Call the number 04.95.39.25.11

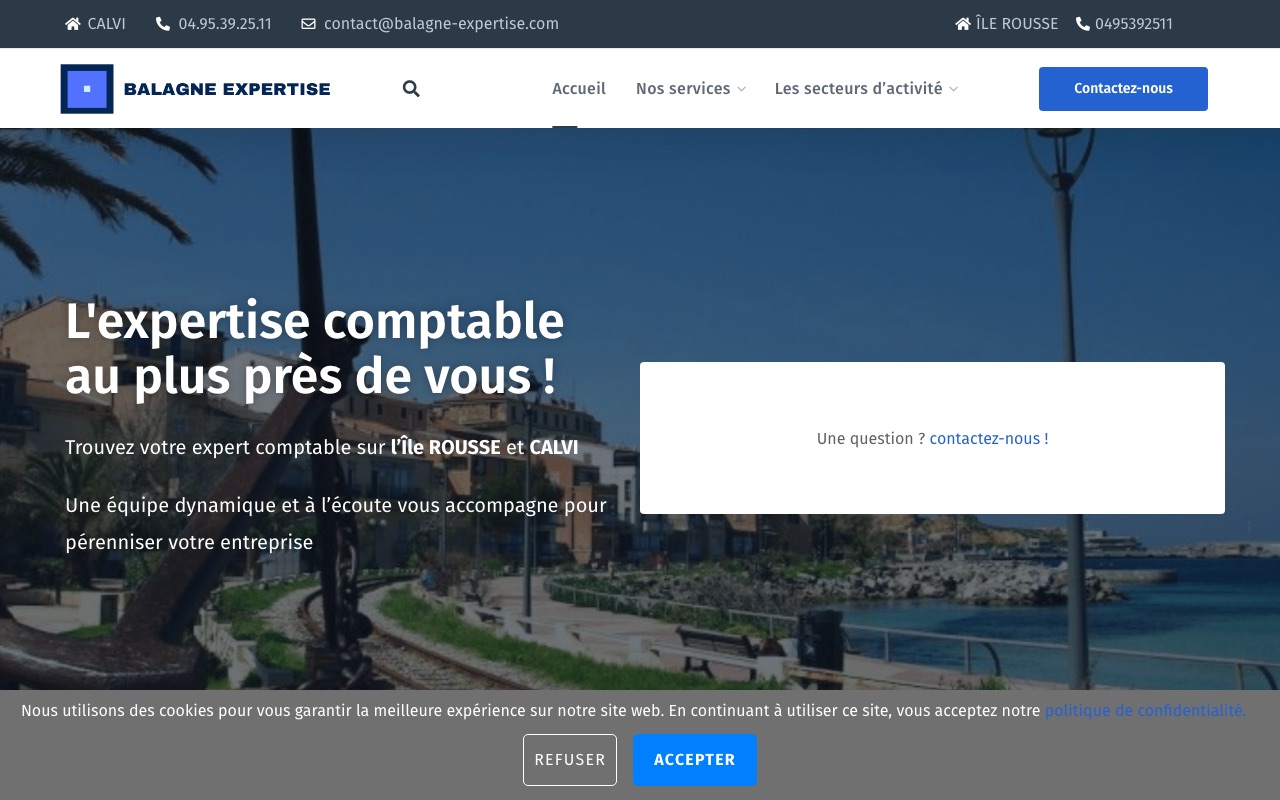pos(225,24)
